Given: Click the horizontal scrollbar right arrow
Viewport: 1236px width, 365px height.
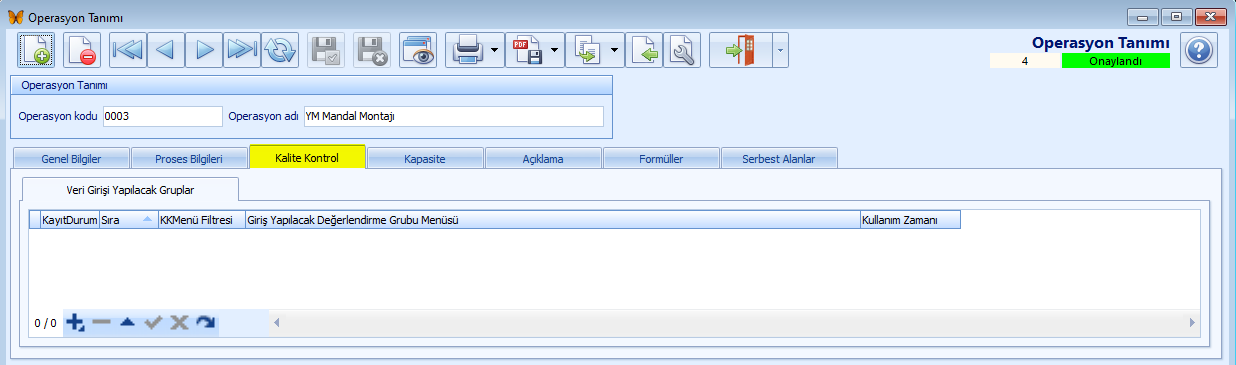Looking at the screenshot, I should pos(1192,322).
